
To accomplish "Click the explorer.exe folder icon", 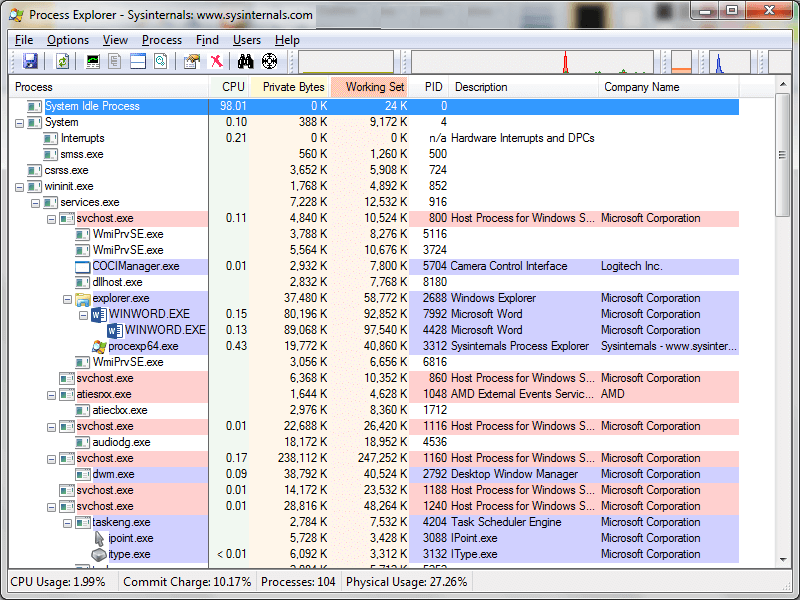I will (83, 298).
